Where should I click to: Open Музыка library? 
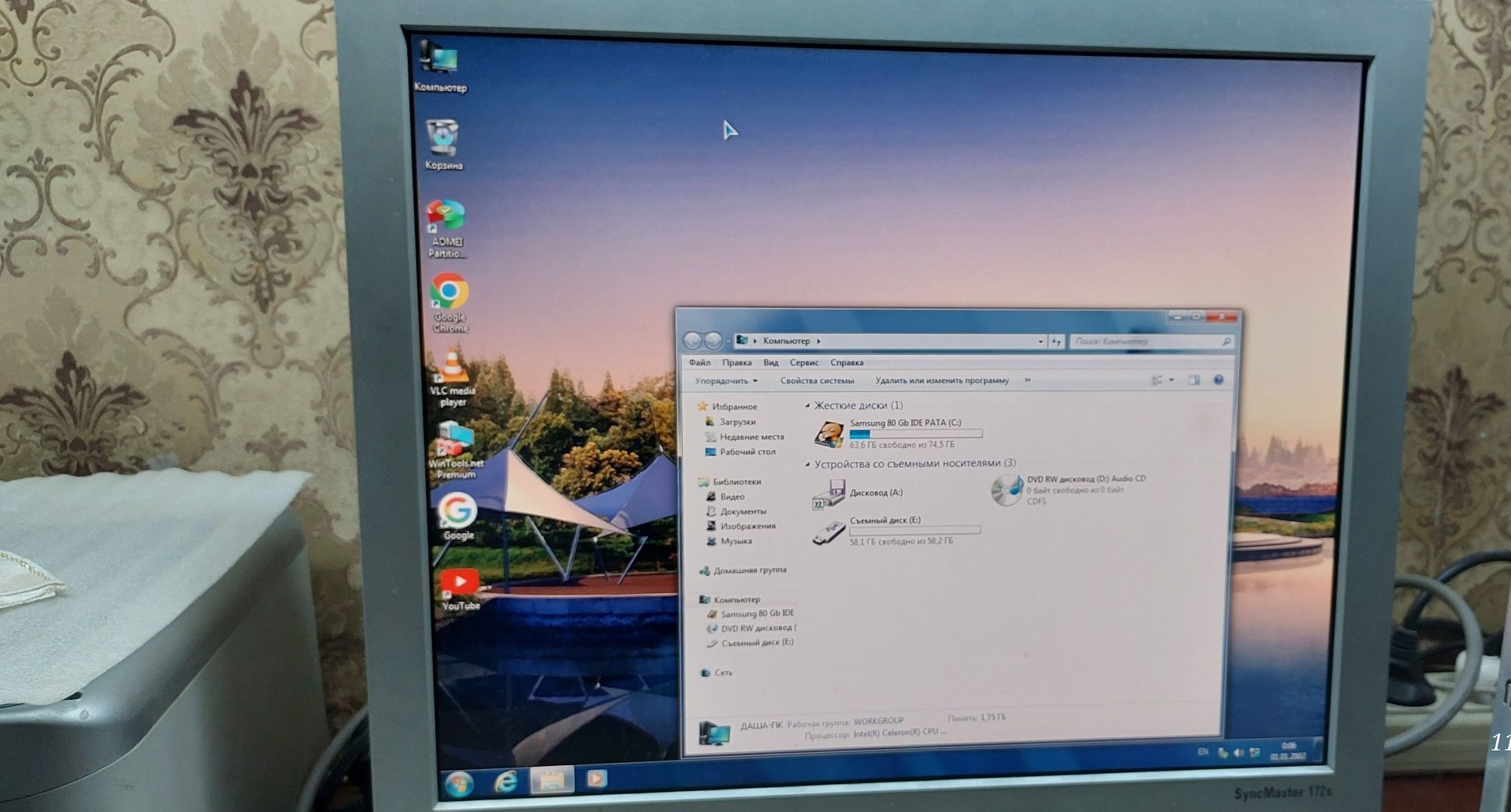(729, 541)
